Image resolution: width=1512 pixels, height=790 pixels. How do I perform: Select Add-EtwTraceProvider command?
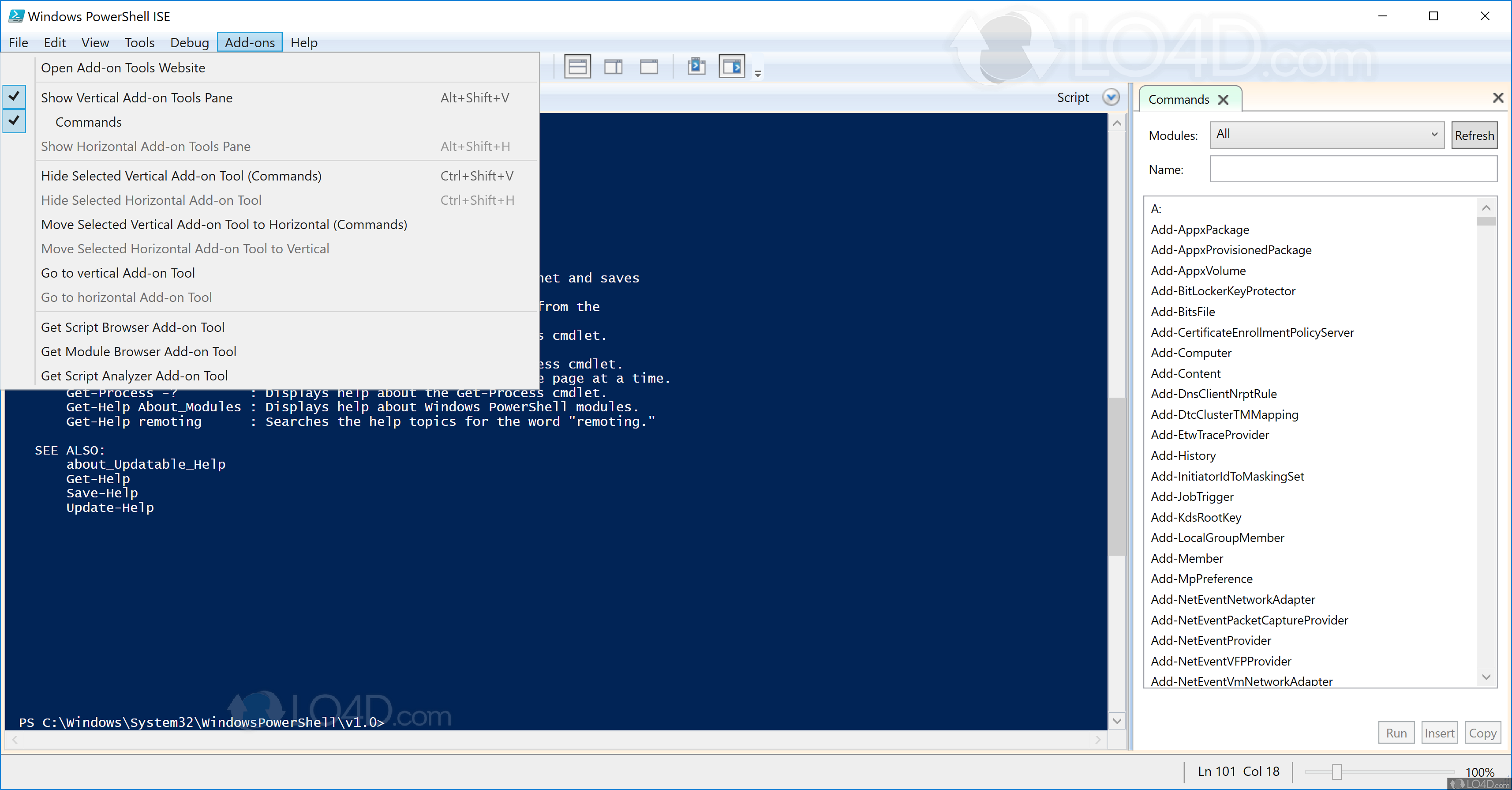pyautogui.click(x=1210, y=435)
